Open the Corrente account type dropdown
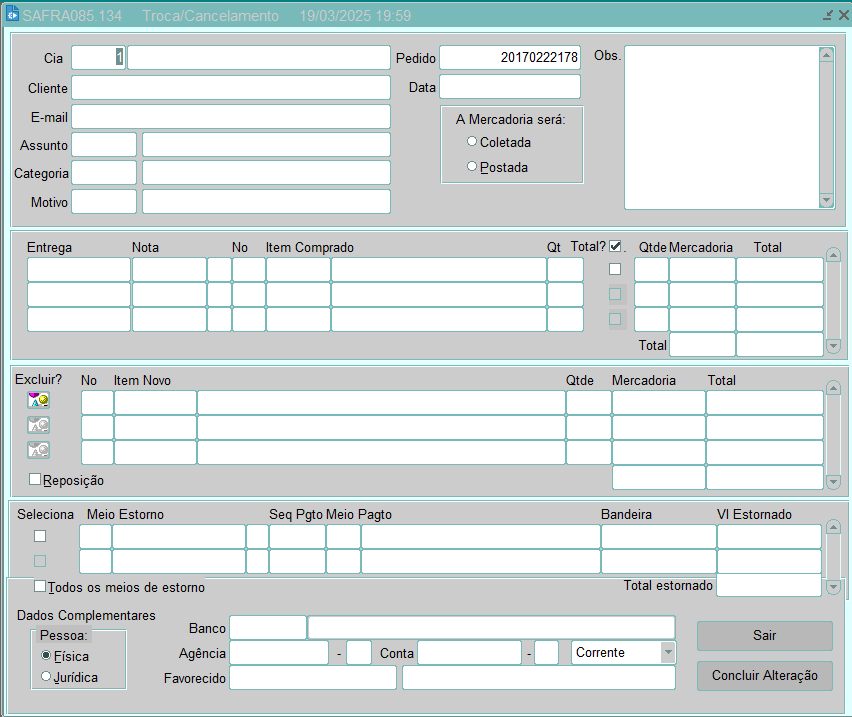Image resolution: width=852 pixels, height=717 pixels. pyautogui.click(x=667, y=653)
